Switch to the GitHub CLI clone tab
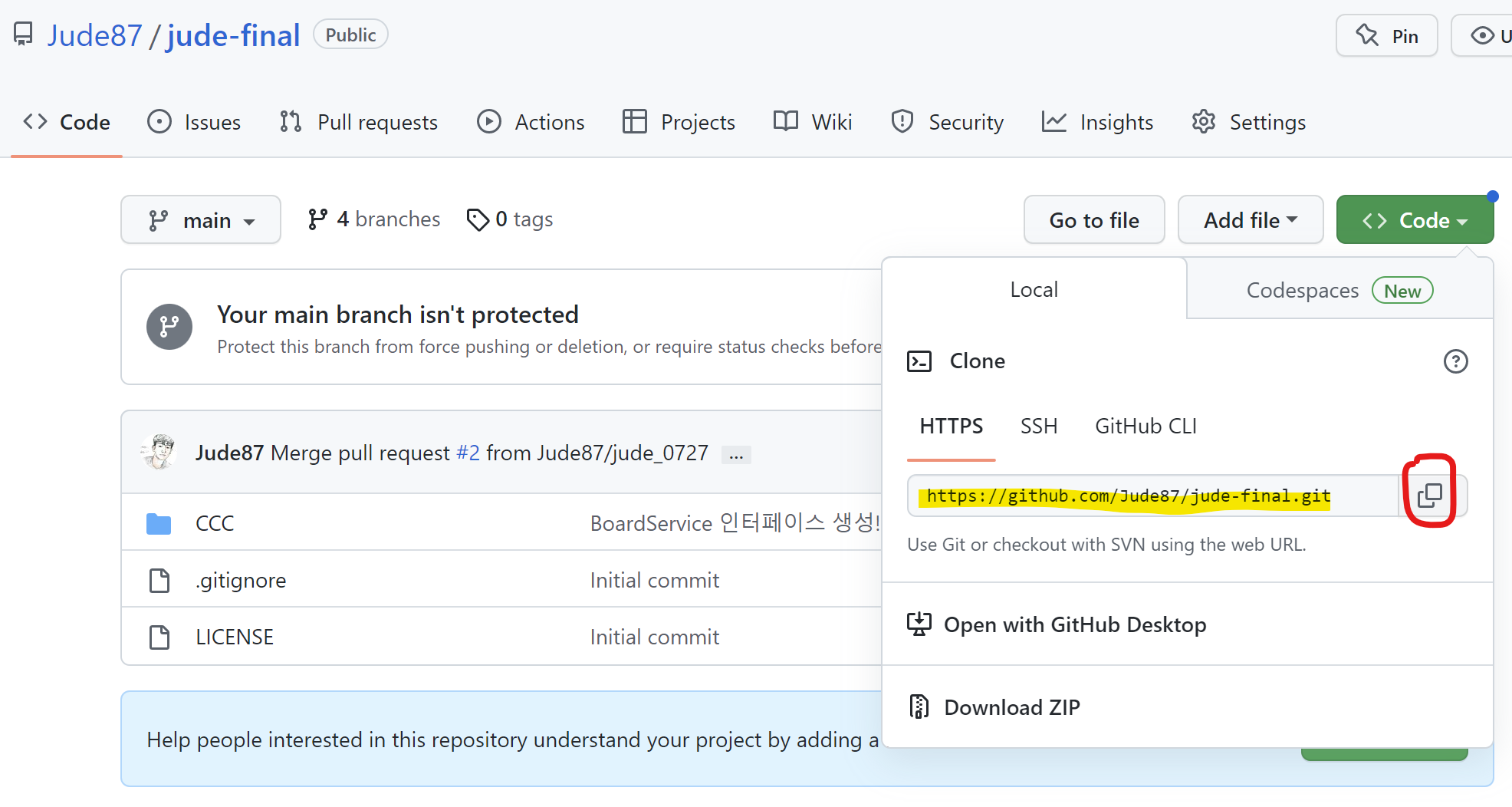The image size is (1512, 807). (1146, 427)
